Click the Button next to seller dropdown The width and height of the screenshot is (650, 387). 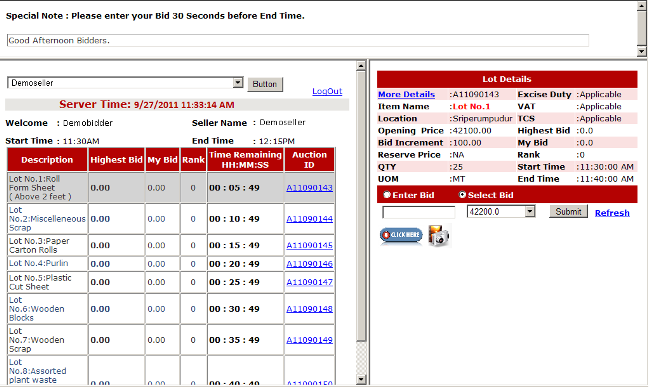(265, 84)
